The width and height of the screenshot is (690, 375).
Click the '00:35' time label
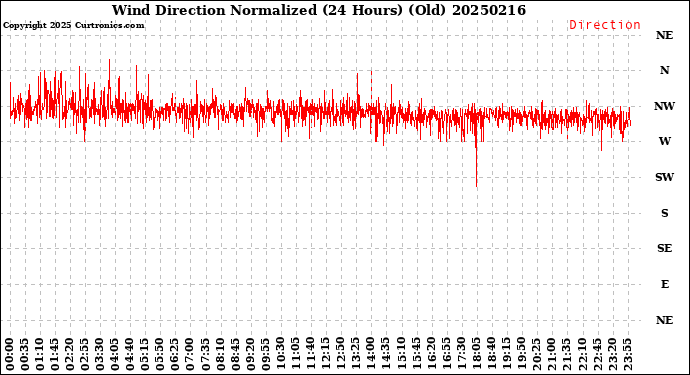point(25,355)
